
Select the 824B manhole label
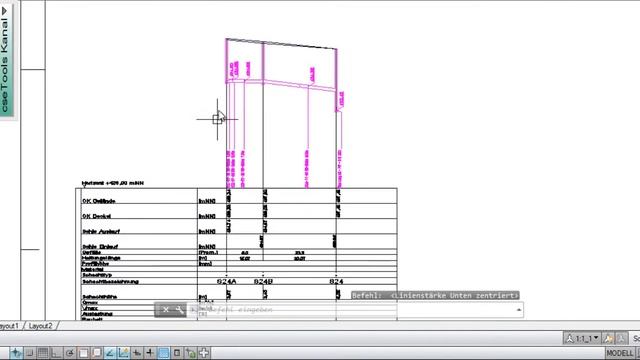[263, 281]
